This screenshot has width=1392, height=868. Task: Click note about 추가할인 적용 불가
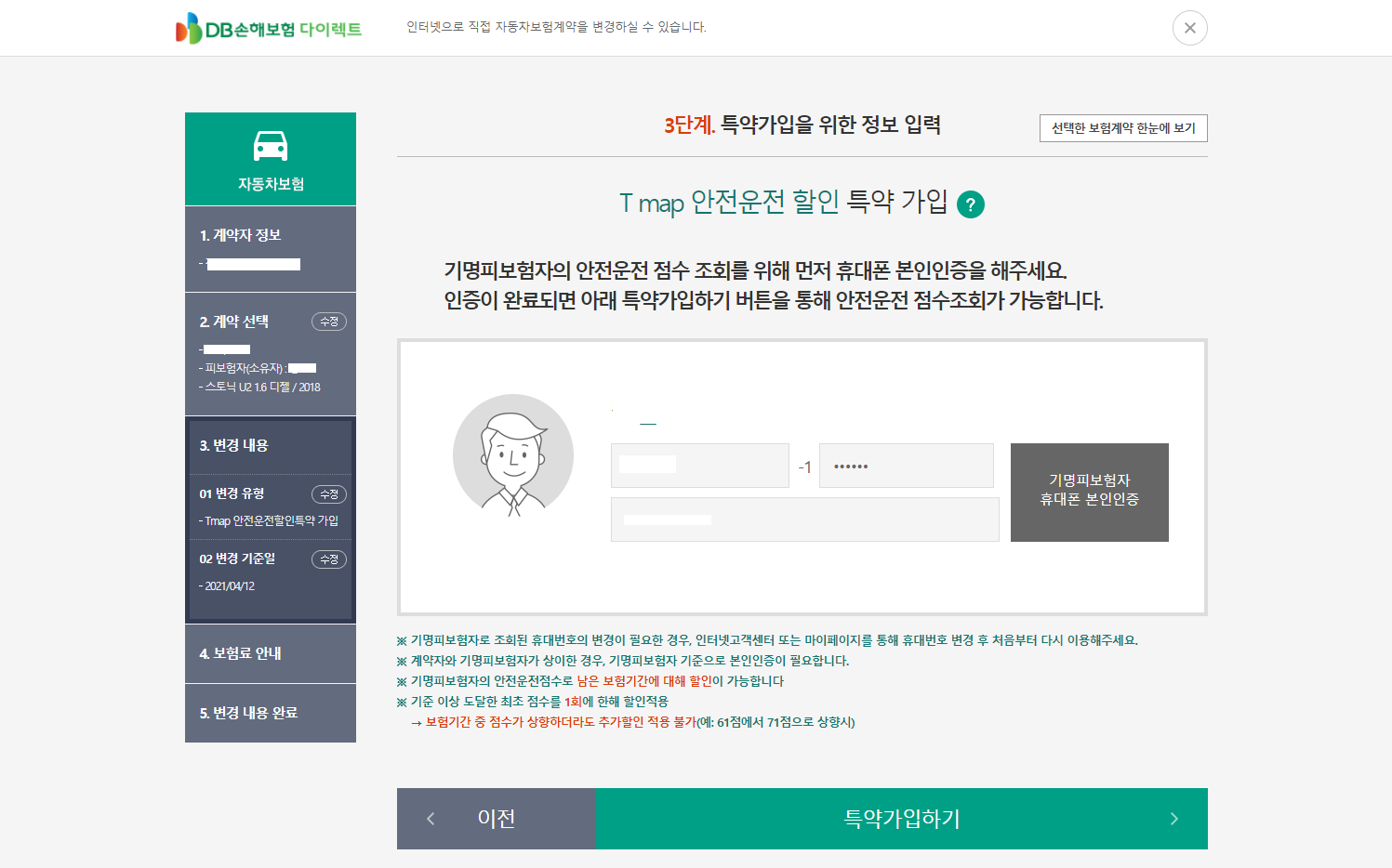[x=632, y=722]
